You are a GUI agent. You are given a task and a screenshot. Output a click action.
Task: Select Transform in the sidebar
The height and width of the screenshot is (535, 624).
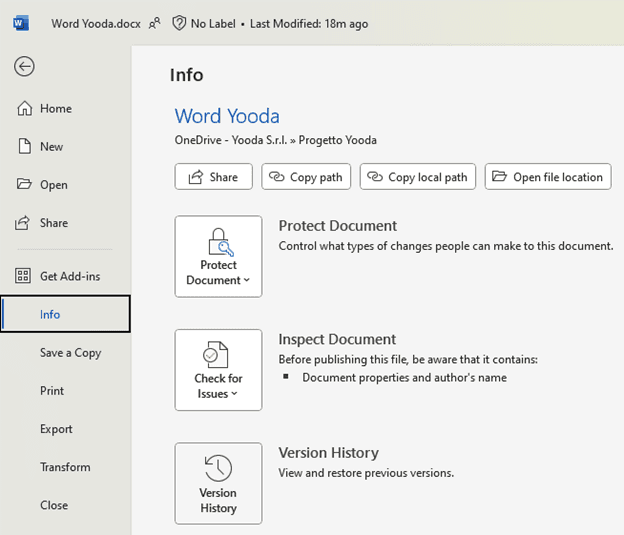point(65,467)
